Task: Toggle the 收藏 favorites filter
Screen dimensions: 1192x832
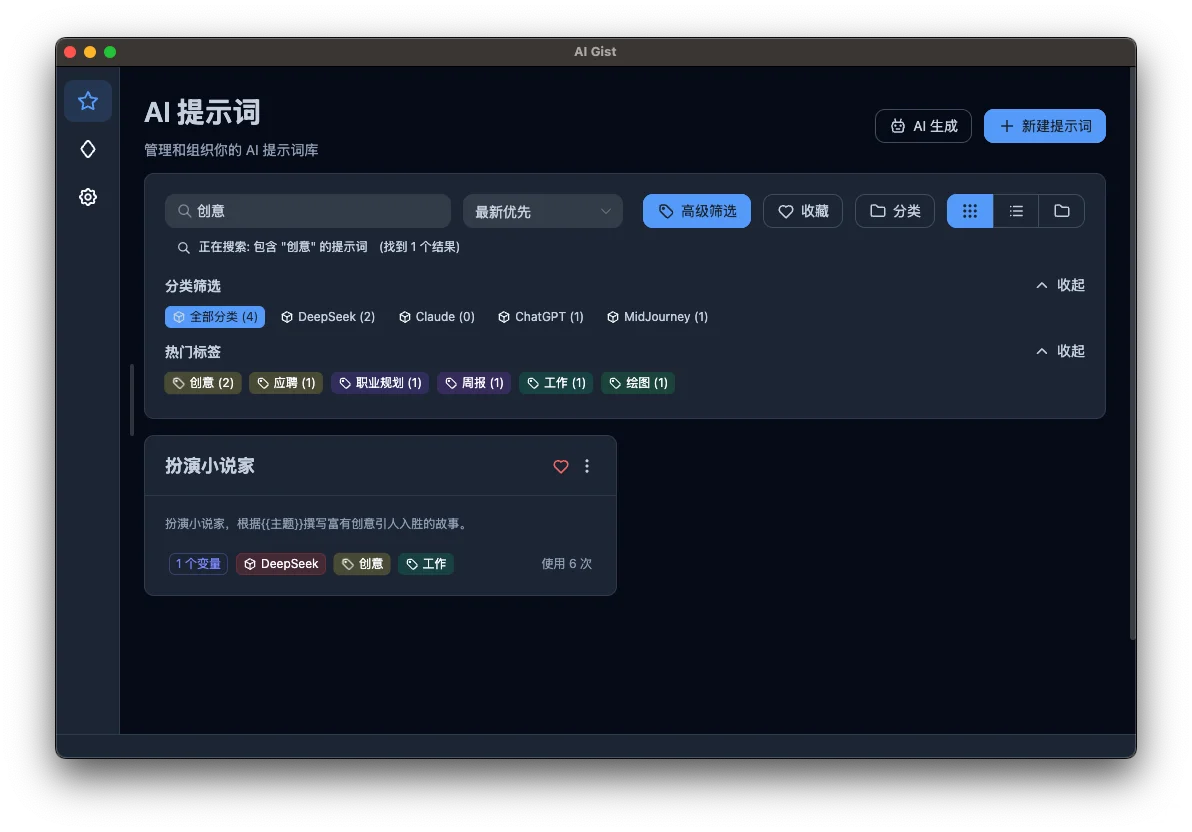Action: pos(803,211)
